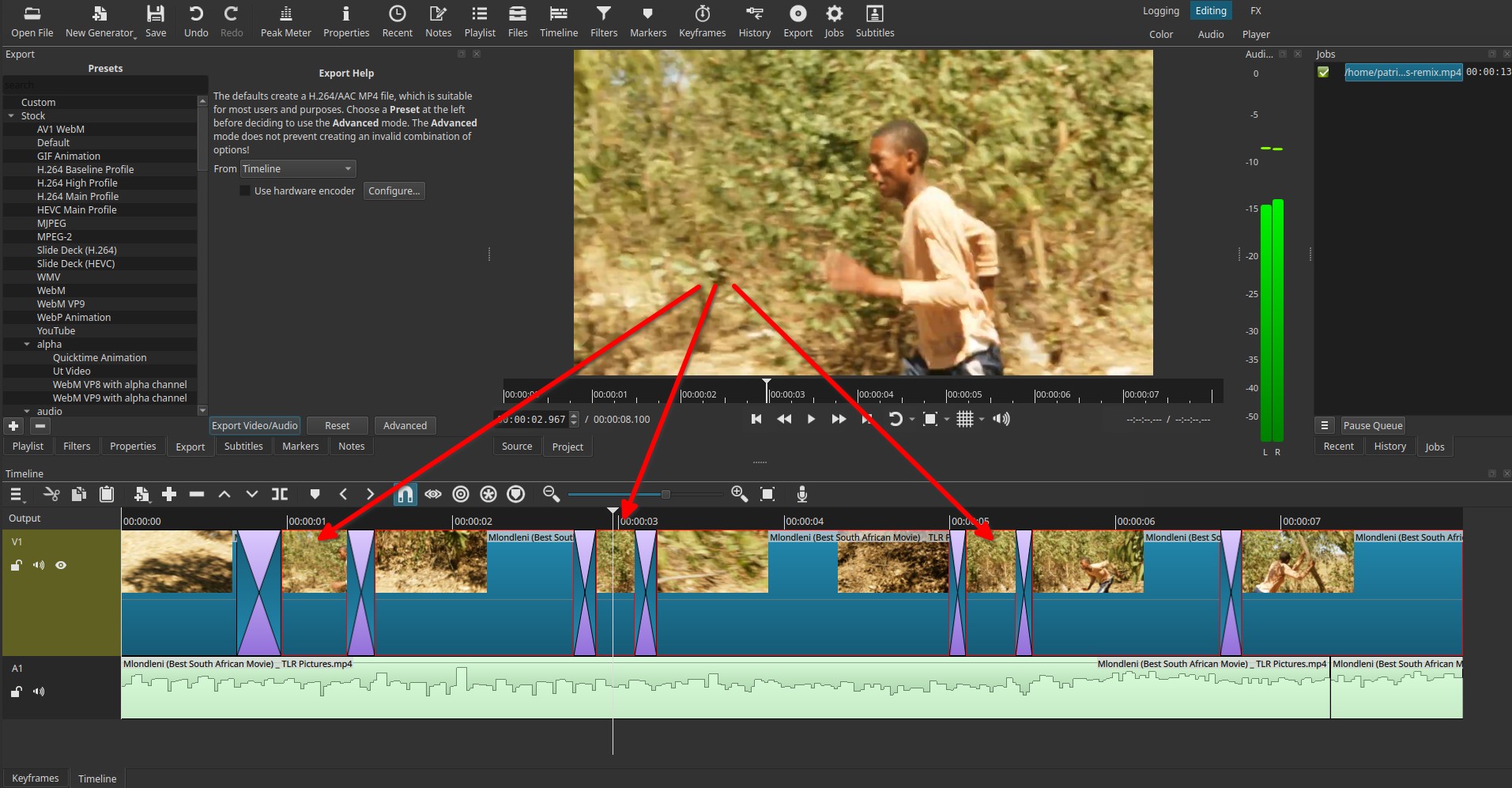Toggle the timeline Snap magnet button
This screenshot has width=1512, height=788.
pyautogui.click(x=405, y=494)
